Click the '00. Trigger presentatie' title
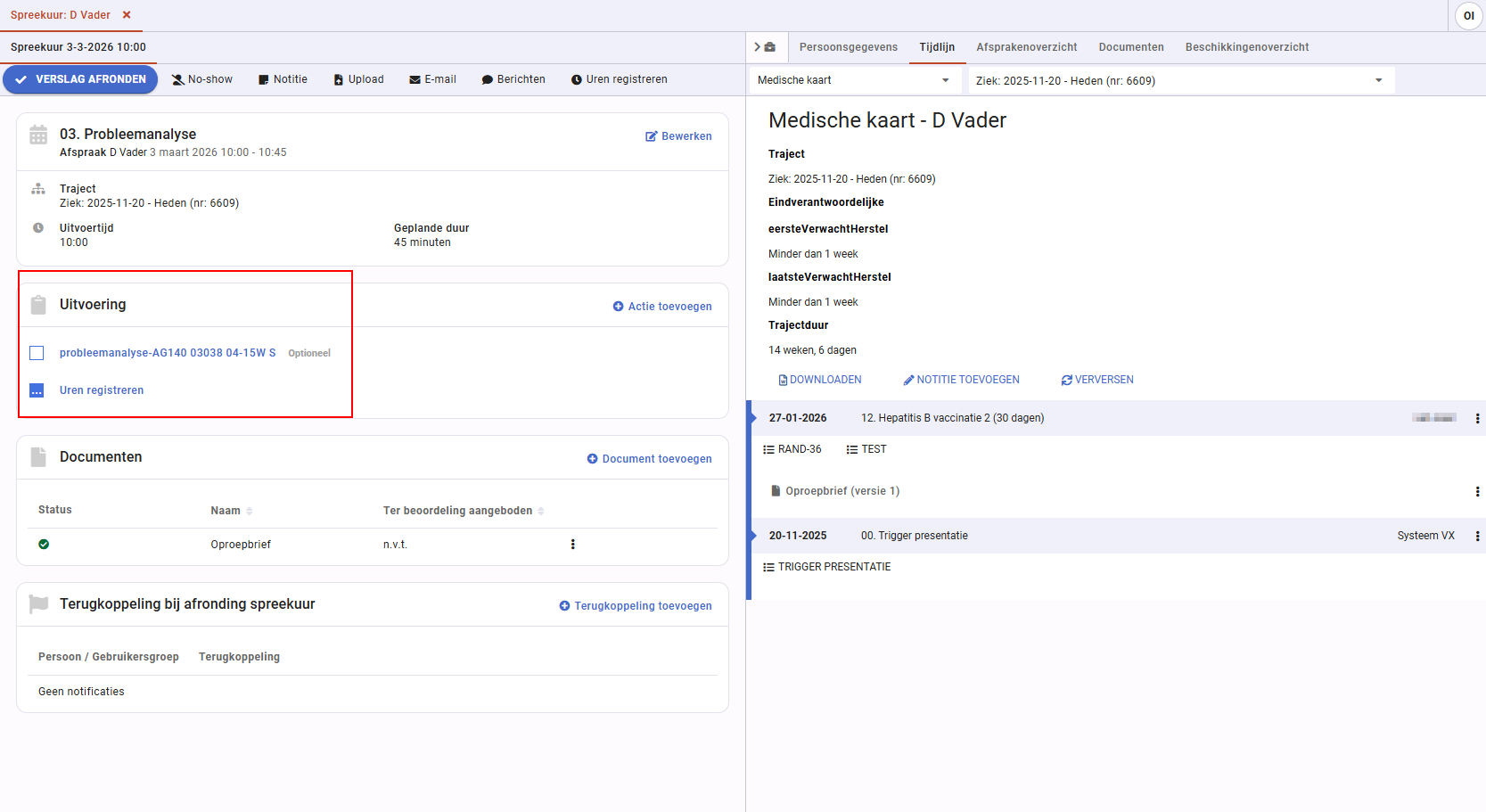The height and width of the screenshot is (812, 1486). click(915, 536)
